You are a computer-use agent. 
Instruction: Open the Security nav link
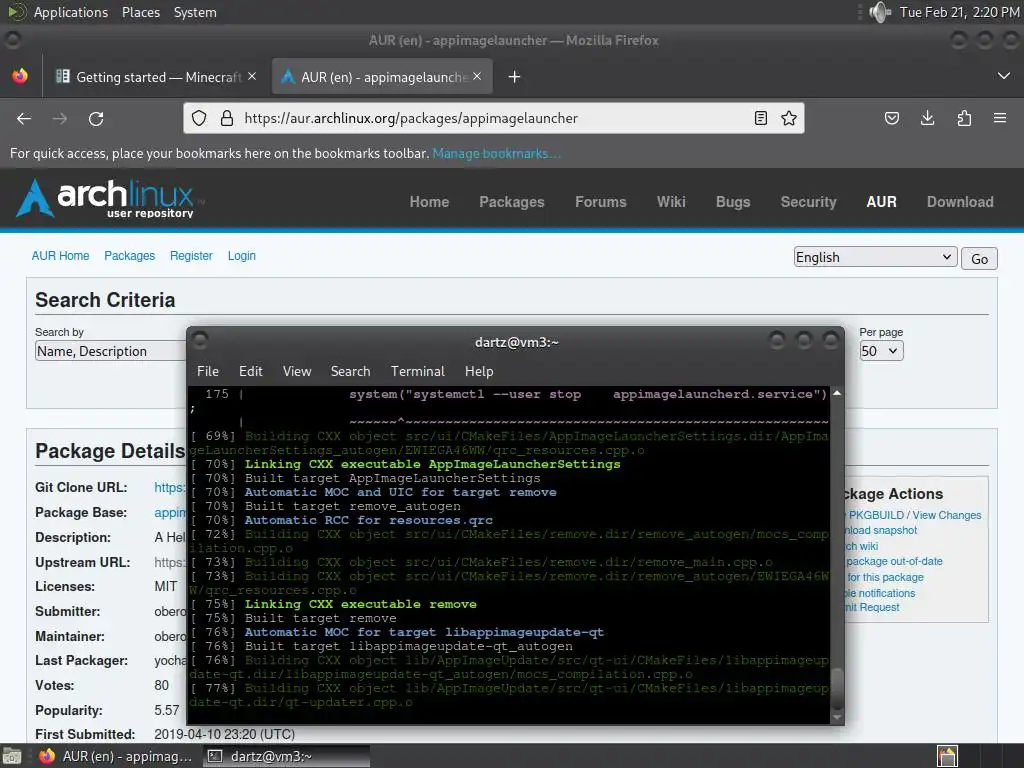point(808,202)
